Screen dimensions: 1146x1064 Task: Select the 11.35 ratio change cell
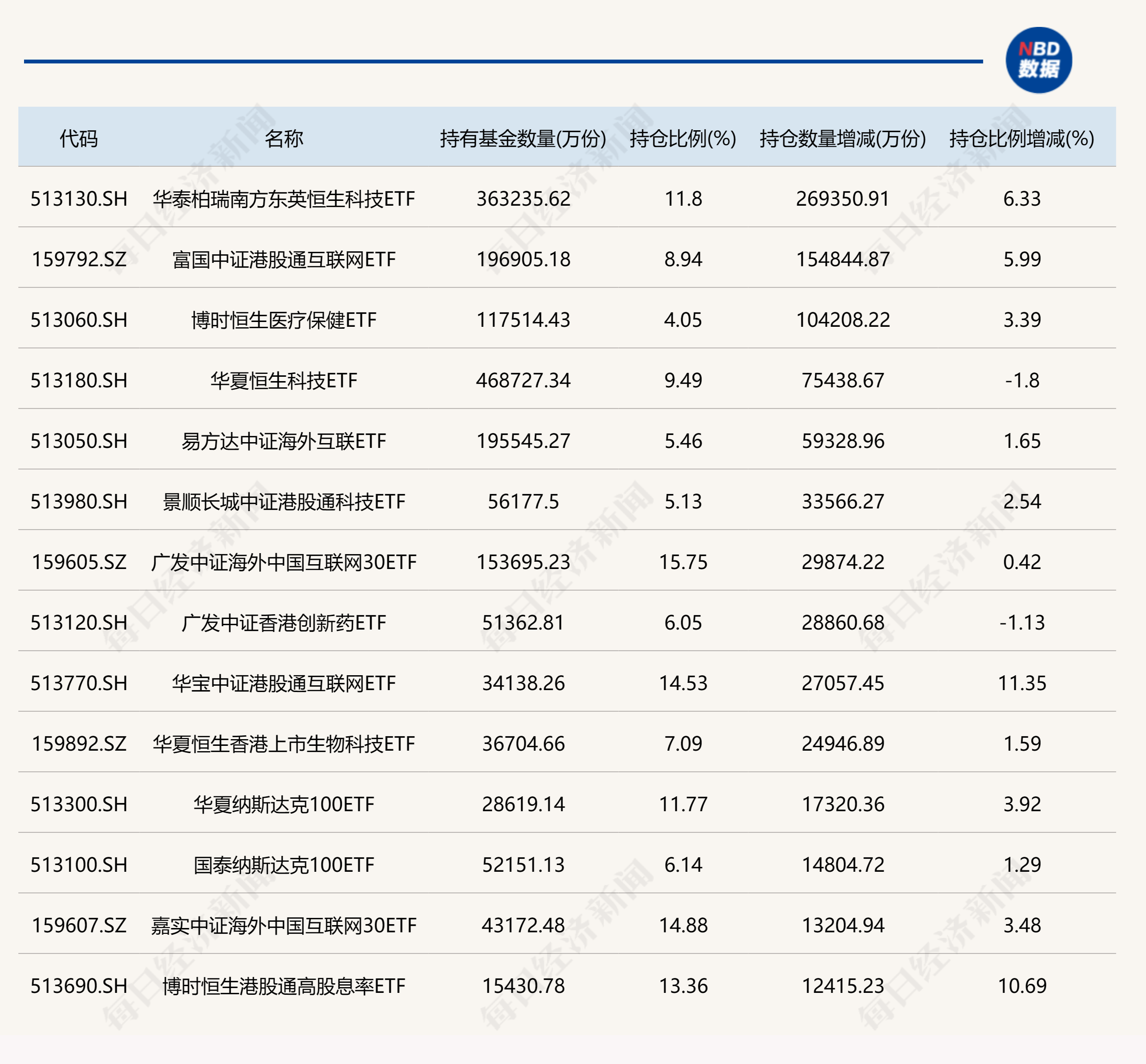click(1021, 683)
